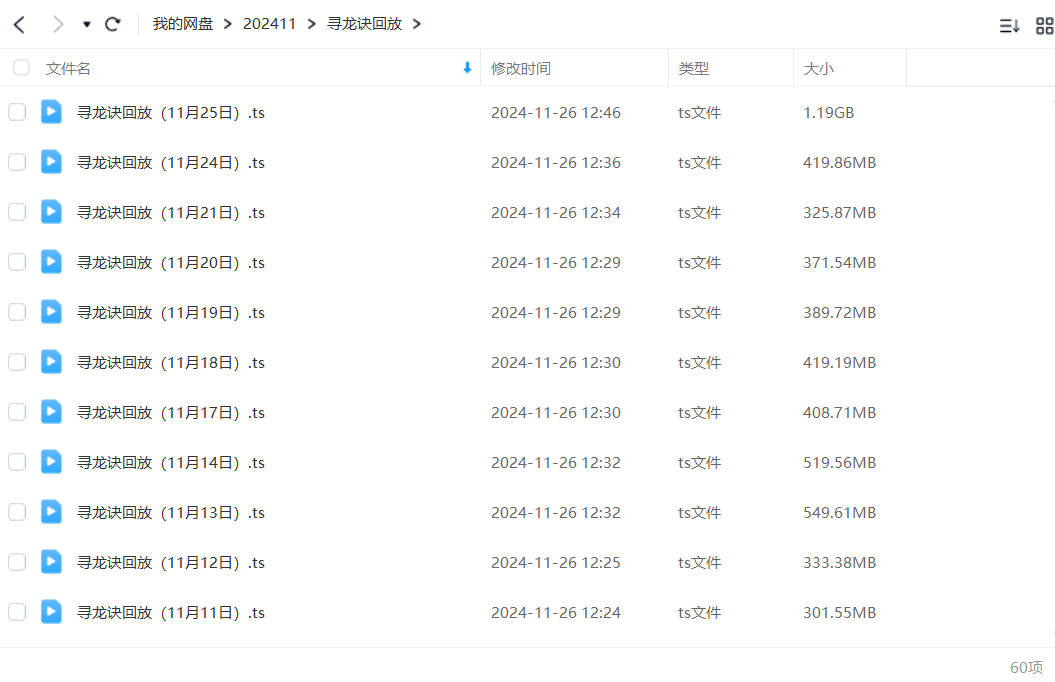
Task: Switch to grid view icon
Action: (1044, 26)
